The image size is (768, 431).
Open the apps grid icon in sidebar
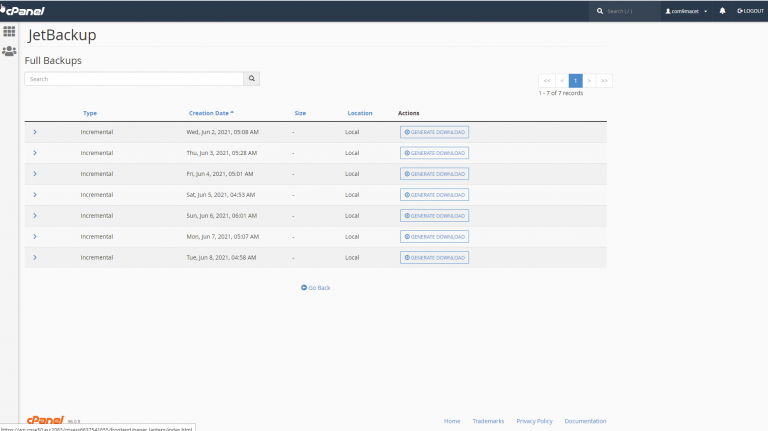(9, 31)
